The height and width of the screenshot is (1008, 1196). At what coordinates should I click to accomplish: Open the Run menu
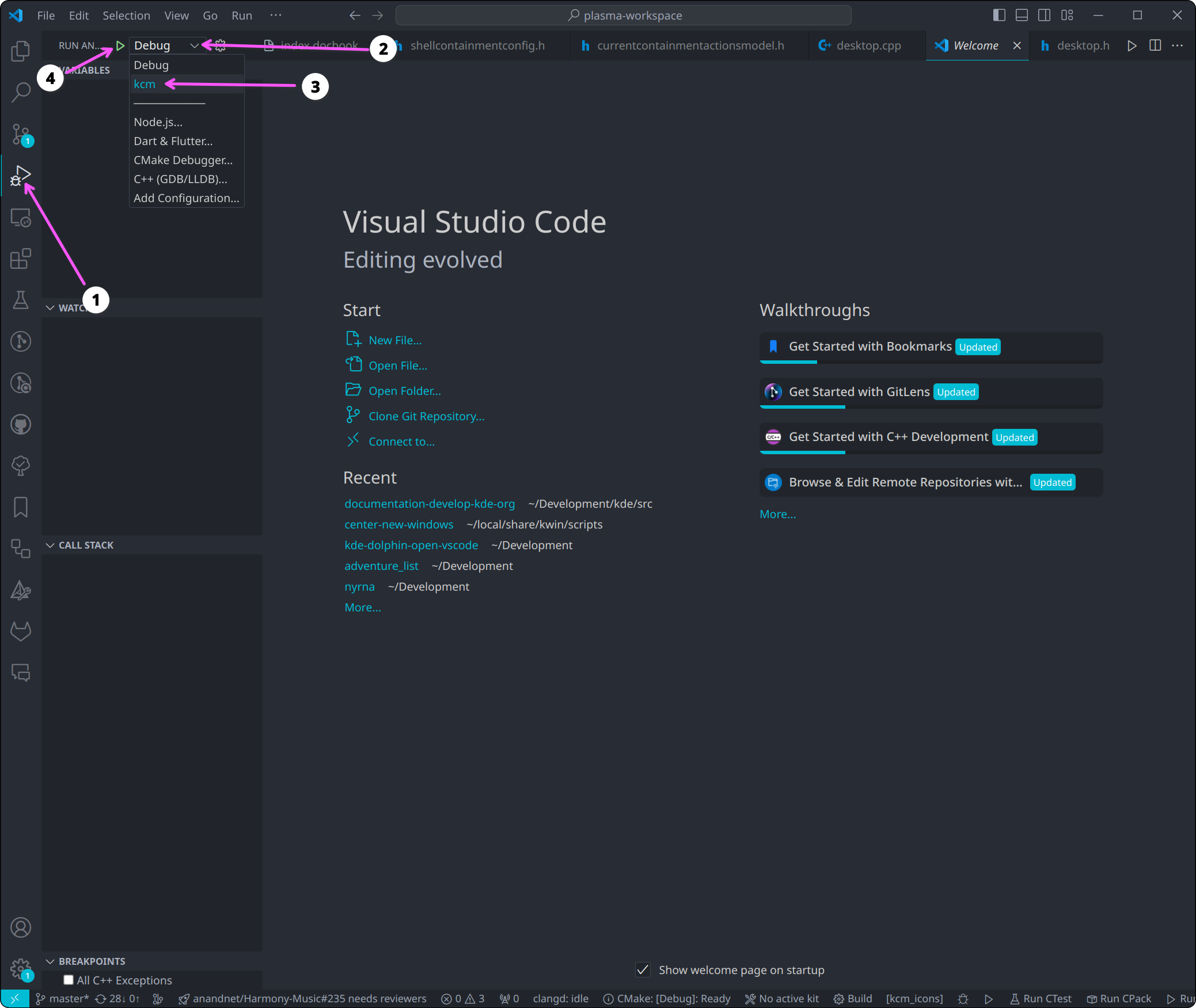[242, 16]
